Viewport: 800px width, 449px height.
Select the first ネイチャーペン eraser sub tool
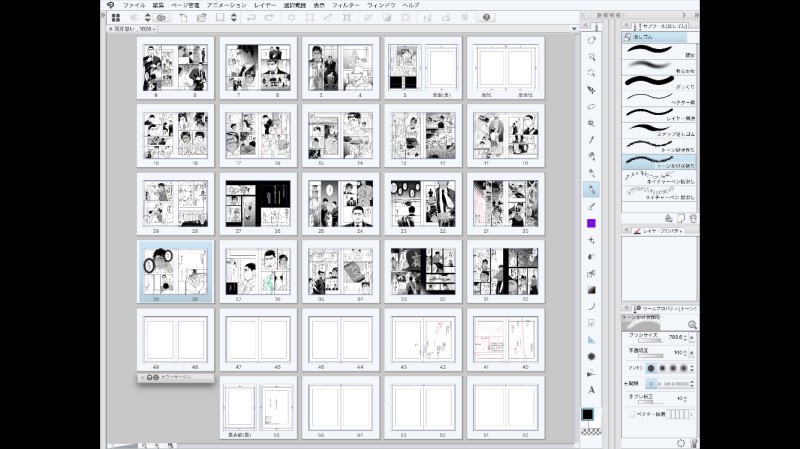coord(659,178)
